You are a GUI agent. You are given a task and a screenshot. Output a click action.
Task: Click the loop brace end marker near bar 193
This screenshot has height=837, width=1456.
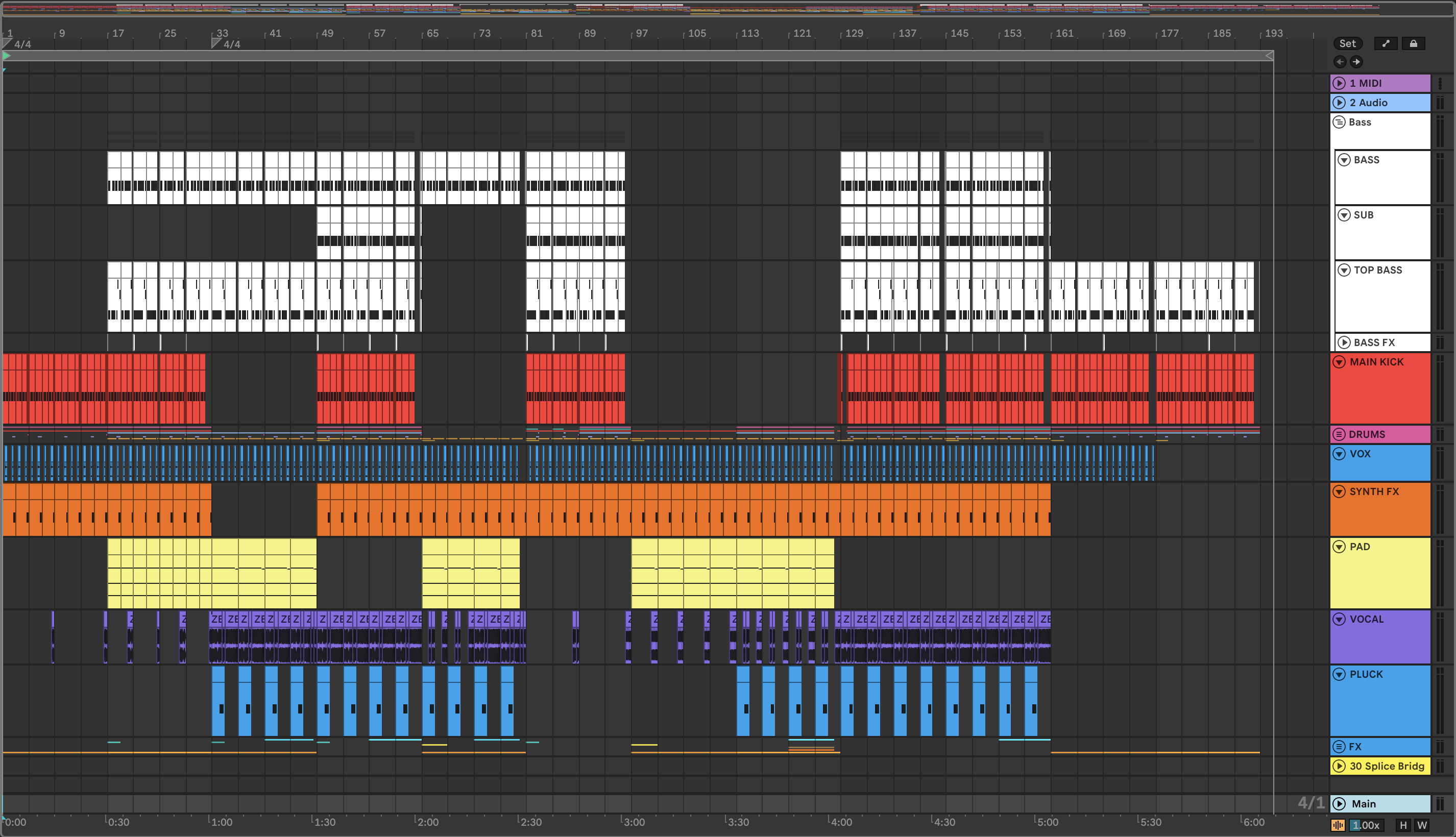[1270, 56]
